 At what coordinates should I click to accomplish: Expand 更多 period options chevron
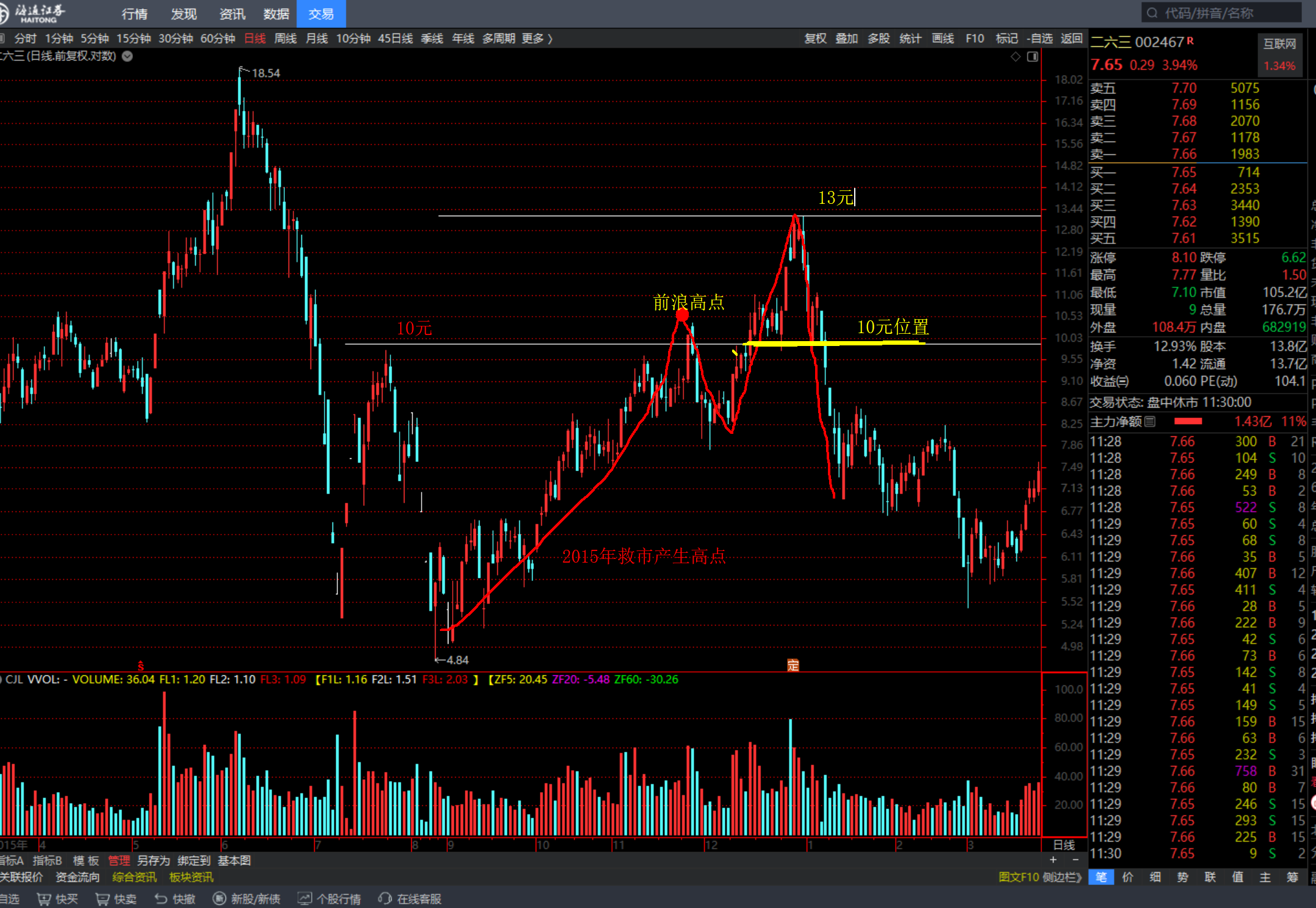point(550,38)
